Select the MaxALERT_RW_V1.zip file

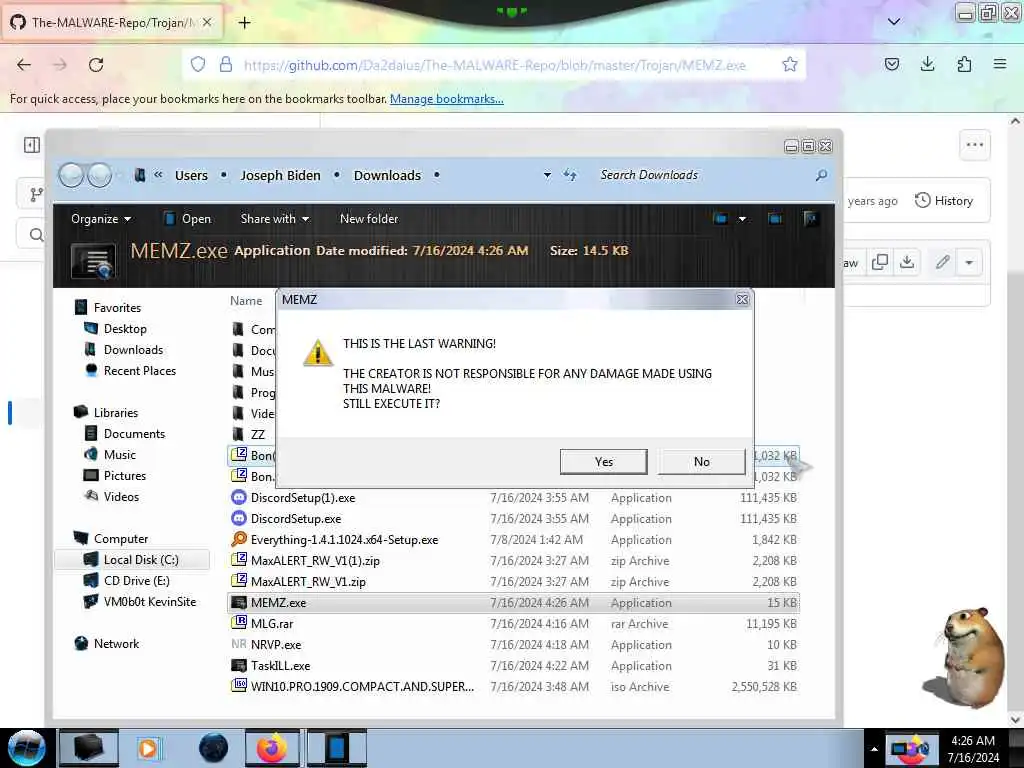click(513, 581)
